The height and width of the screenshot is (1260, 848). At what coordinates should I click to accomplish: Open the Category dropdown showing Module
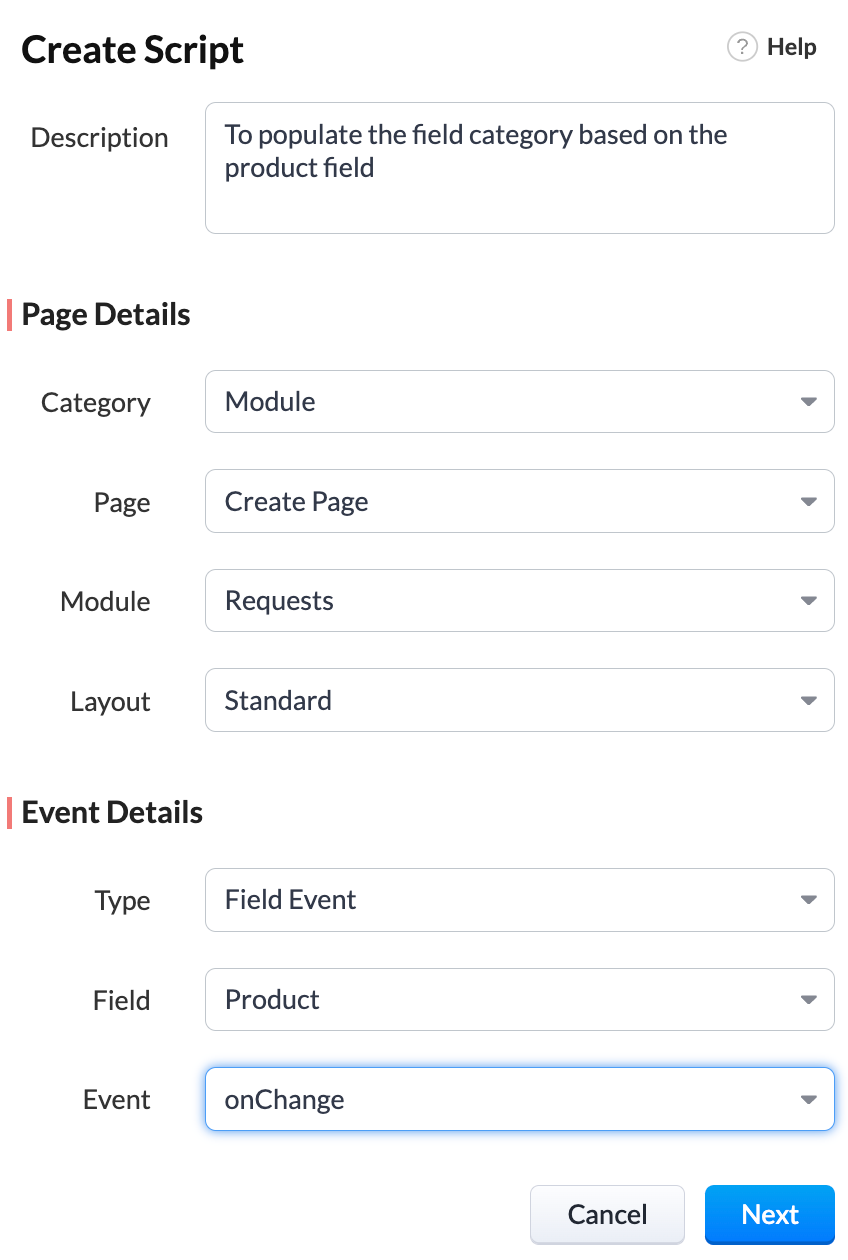coord(520,402)
